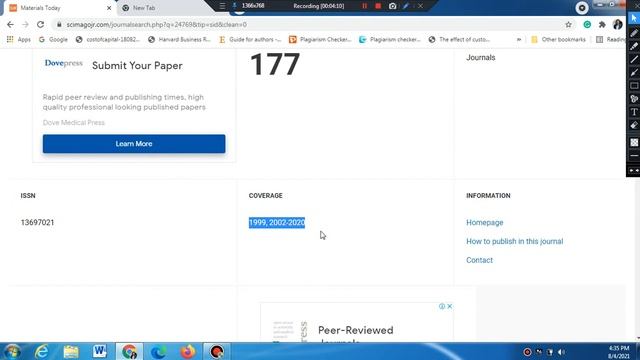The height and width of the screenshot is (360, 640).
Task: Close the Materials Today tab
Action: (x=109, y=8)
